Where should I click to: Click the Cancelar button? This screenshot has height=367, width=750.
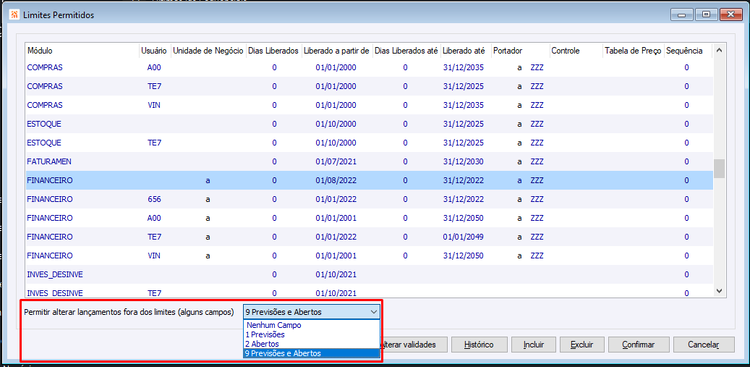(704, 345)
